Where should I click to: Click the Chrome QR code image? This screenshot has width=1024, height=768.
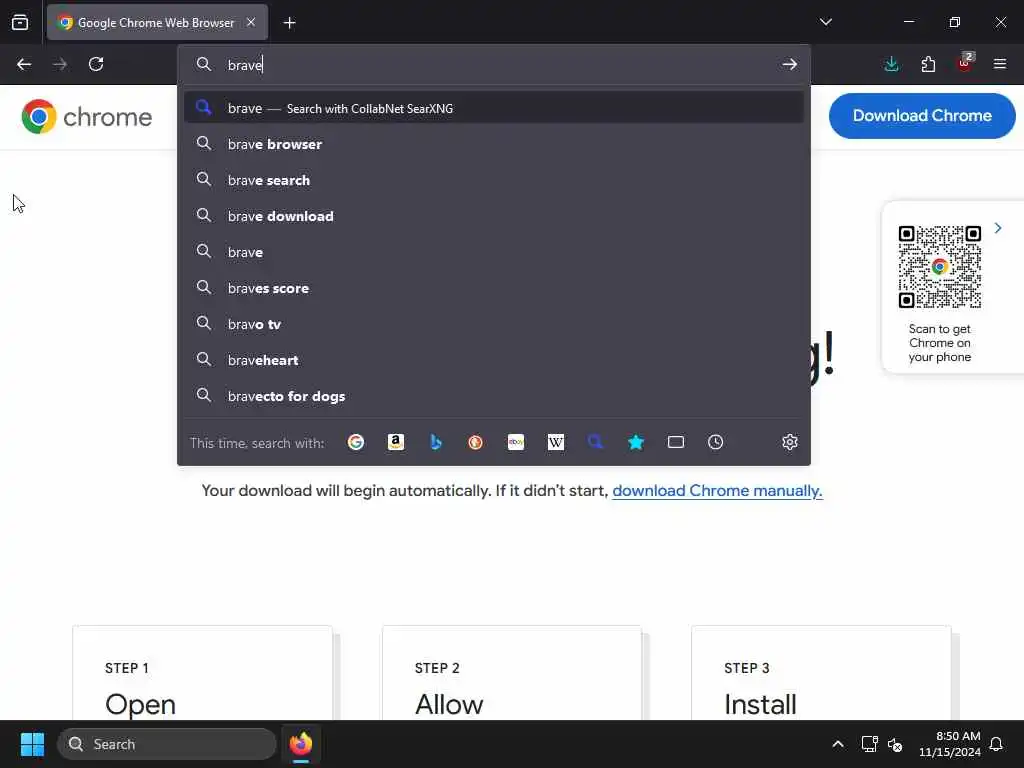940,266
